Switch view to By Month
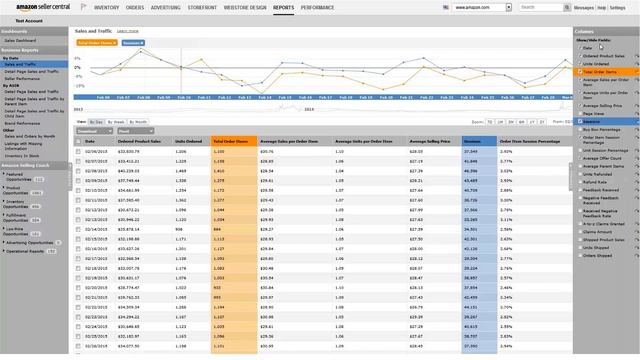640x360 pixels. (x=138, y=122)
